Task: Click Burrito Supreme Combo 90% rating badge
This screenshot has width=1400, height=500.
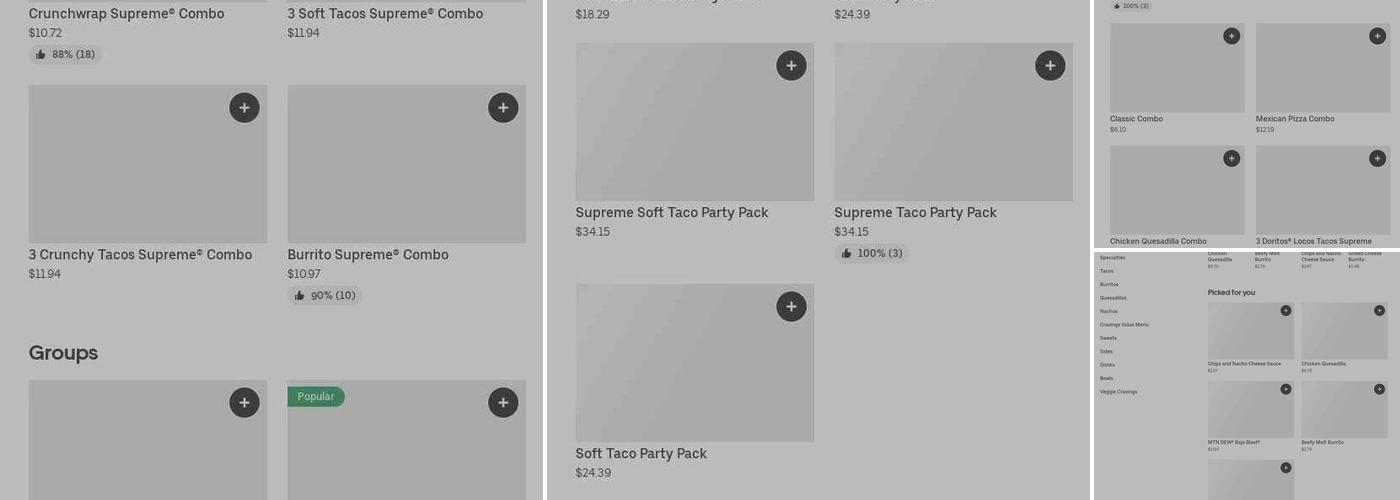Action: [x=324, y=296]
